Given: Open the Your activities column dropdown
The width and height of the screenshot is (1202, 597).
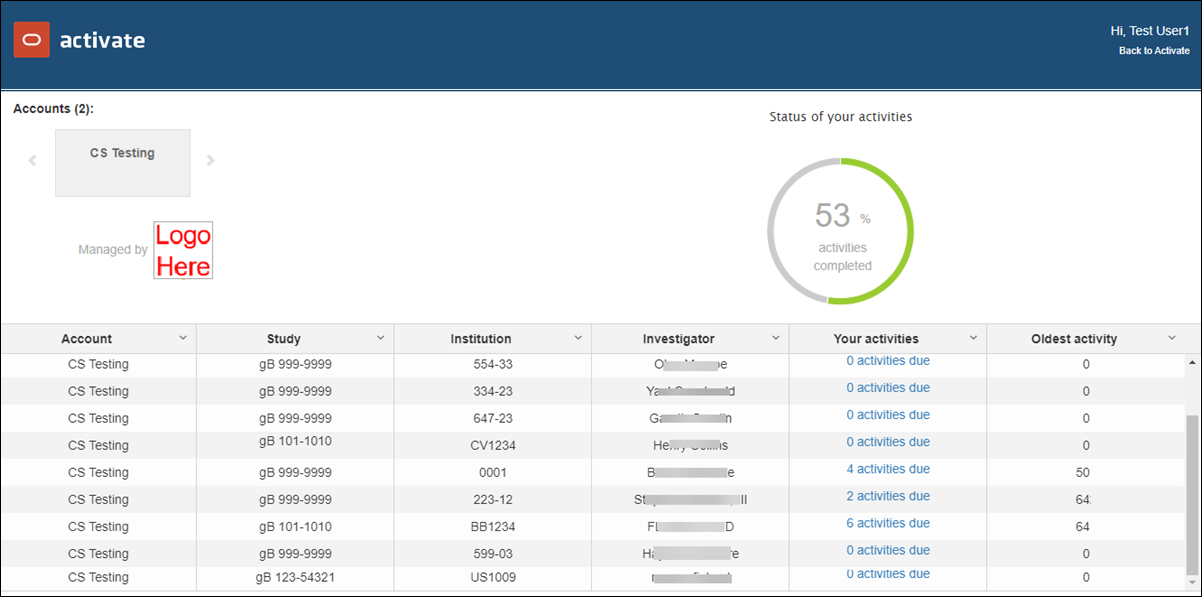Looking at the screenshot, I should [x=974, y=338].
